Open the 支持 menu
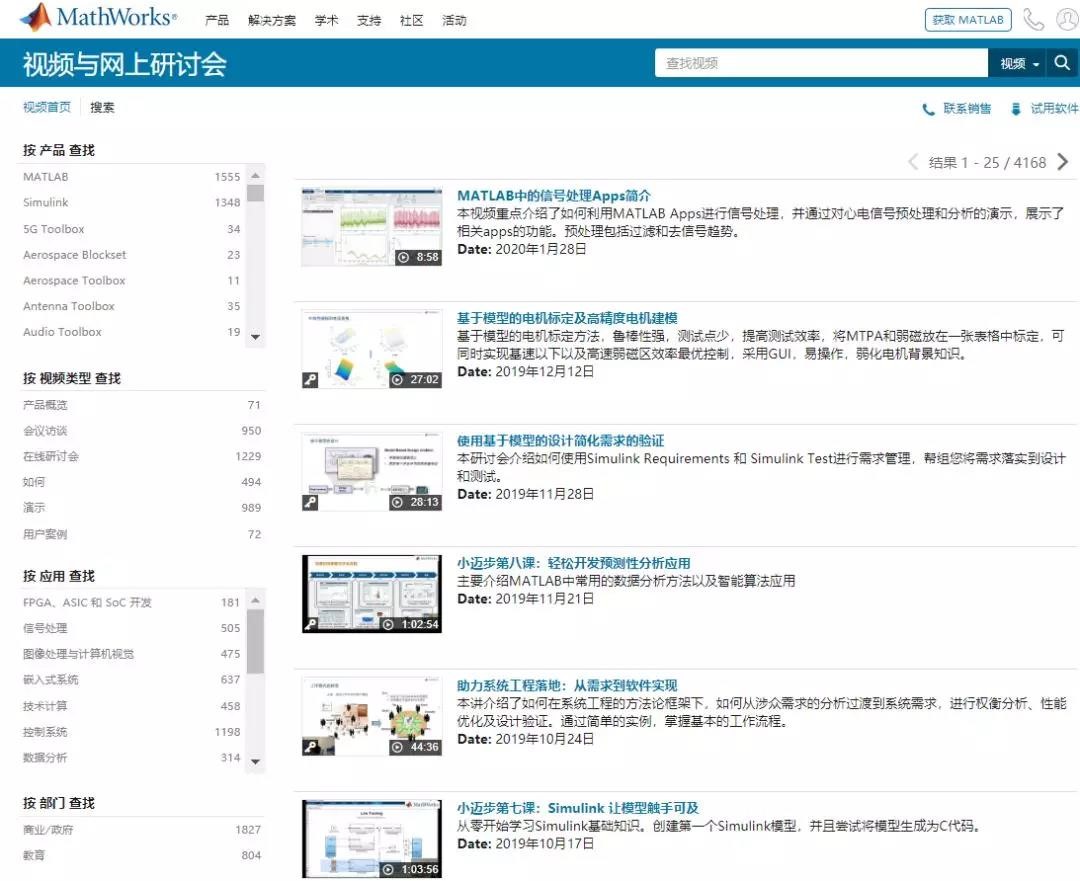The width and height of the screenshot is (1080, 881). click(x=369, y=21)
